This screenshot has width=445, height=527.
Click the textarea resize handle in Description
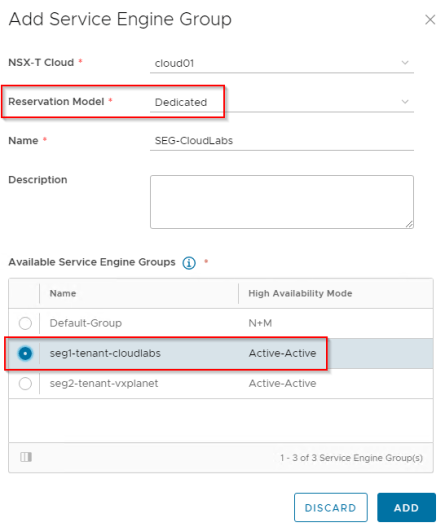409,224
